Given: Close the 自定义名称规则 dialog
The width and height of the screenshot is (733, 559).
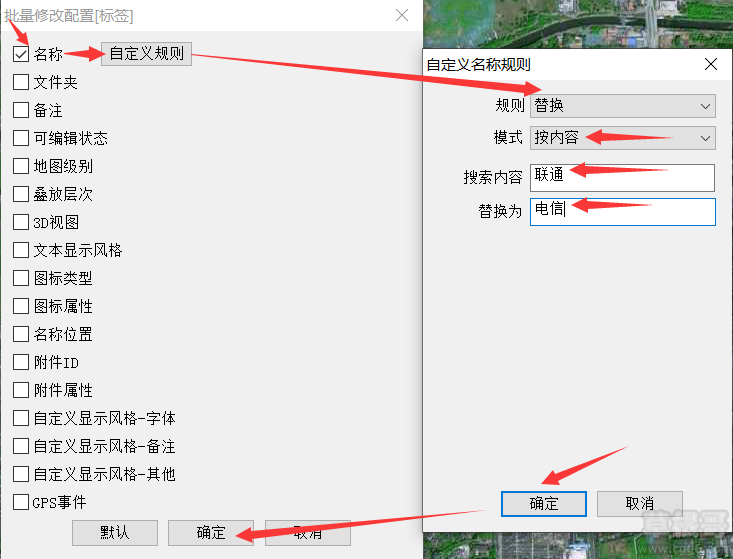Looking at the screenshot, I should pos(711,64).
